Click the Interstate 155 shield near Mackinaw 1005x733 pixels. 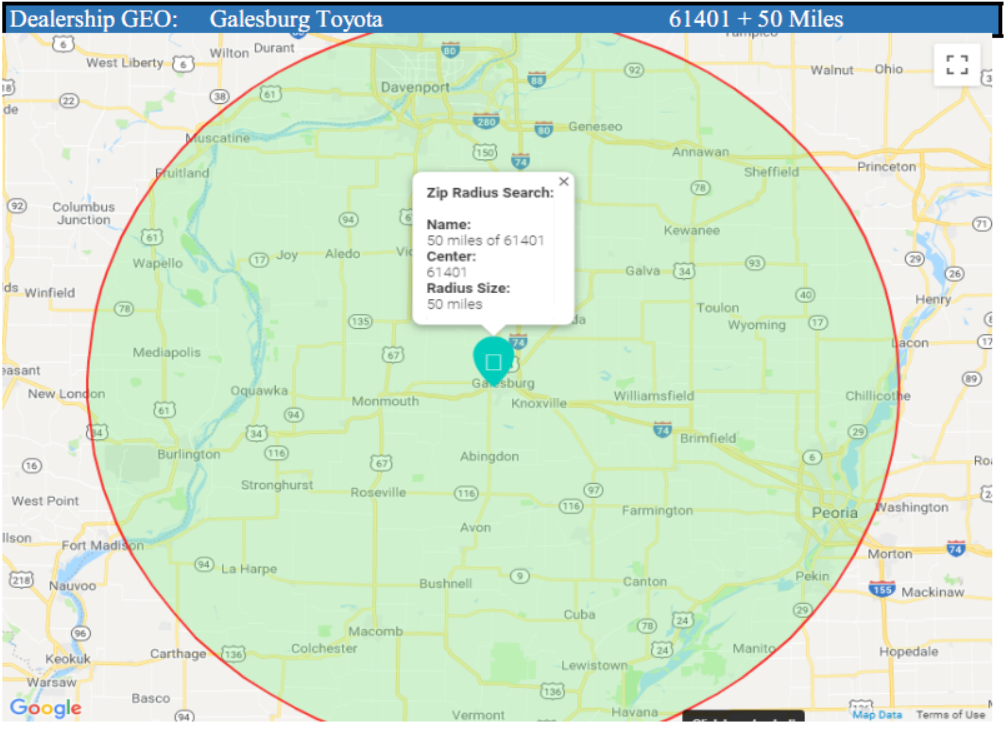882,588
